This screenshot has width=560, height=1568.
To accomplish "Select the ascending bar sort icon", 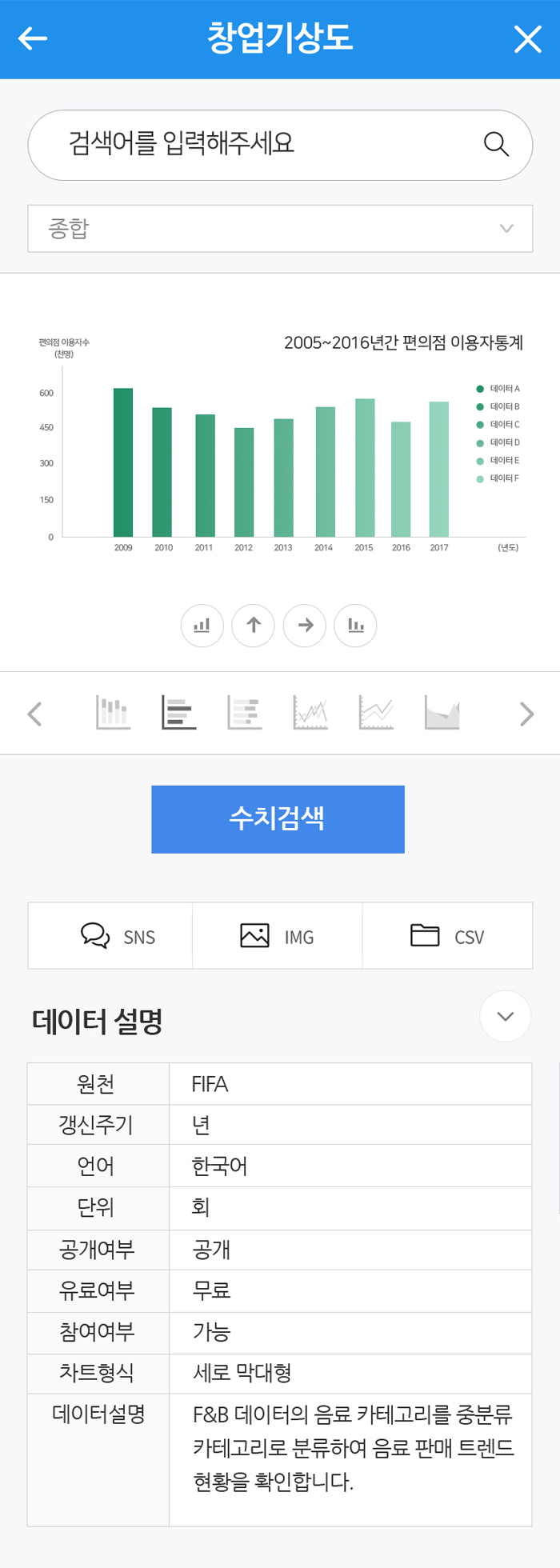I will pos(202,626).
